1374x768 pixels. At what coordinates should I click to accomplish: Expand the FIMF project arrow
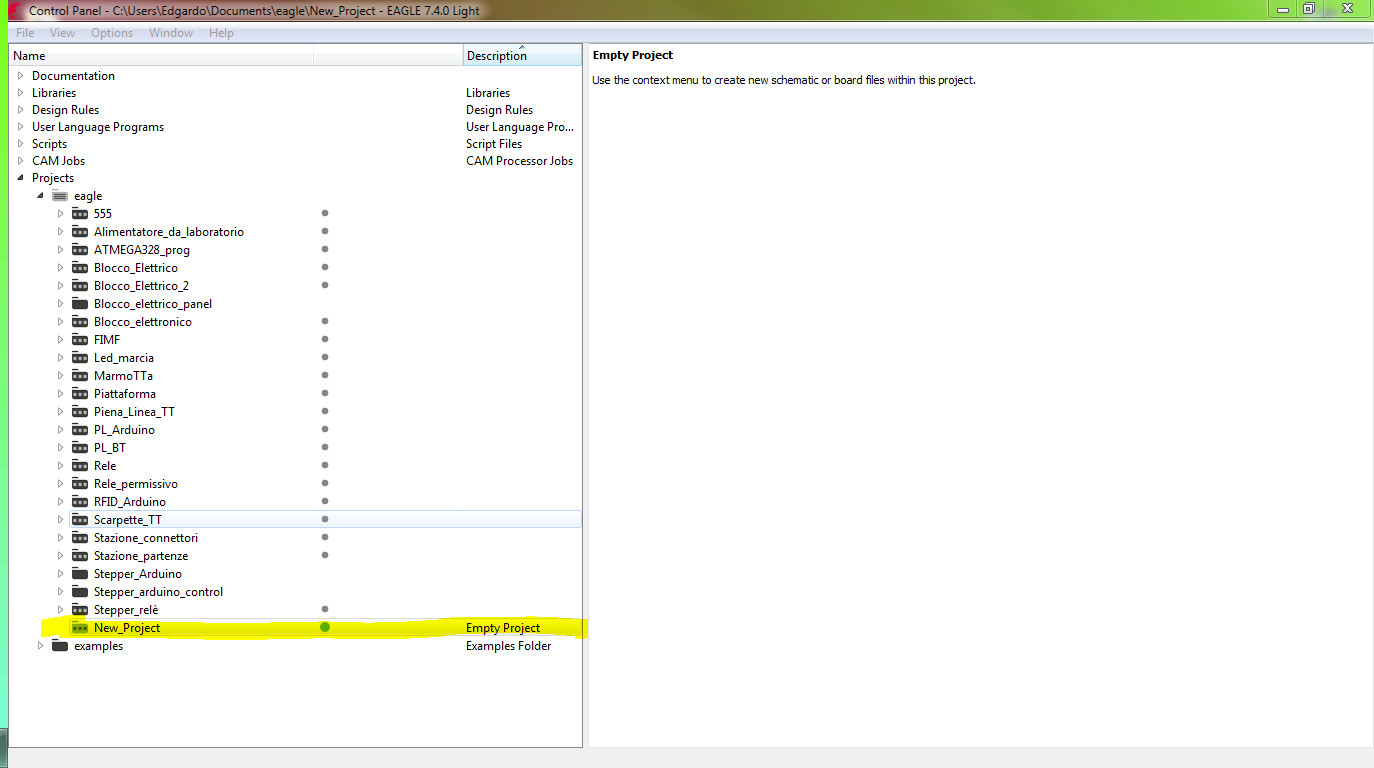click(60, 340)
